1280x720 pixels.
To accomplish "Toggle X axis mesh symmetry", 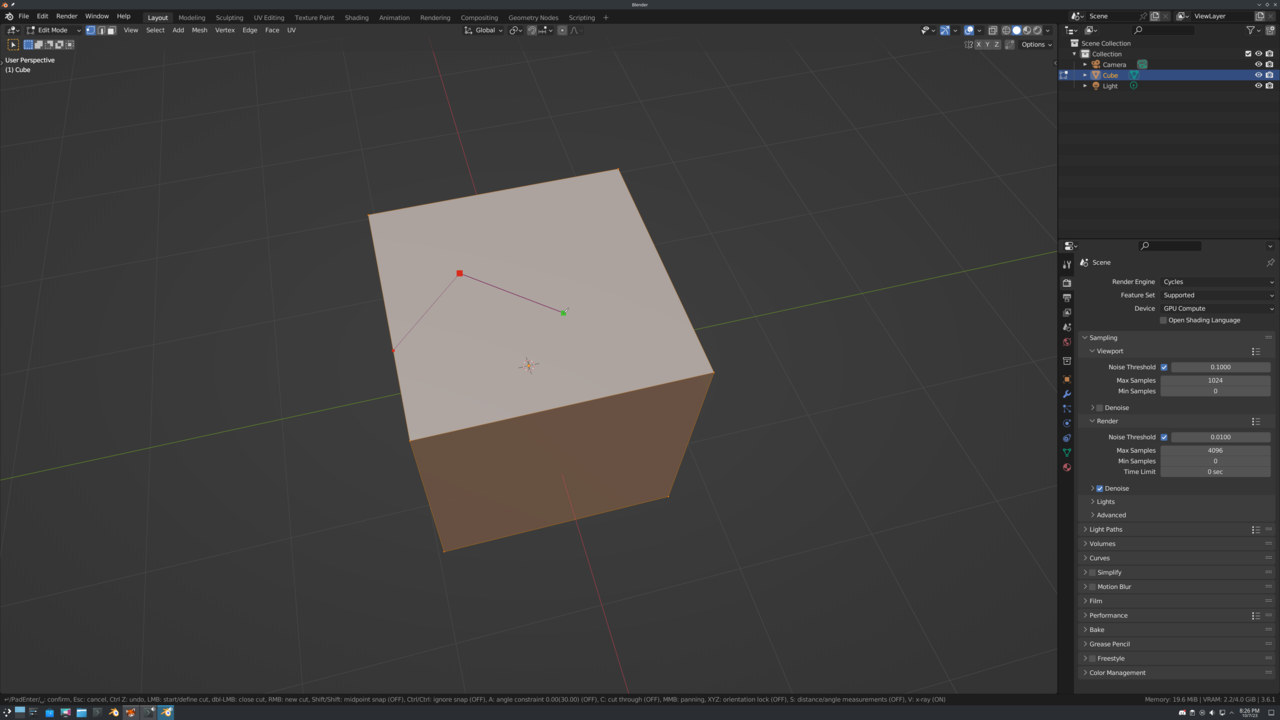I will tap(978, 44).
